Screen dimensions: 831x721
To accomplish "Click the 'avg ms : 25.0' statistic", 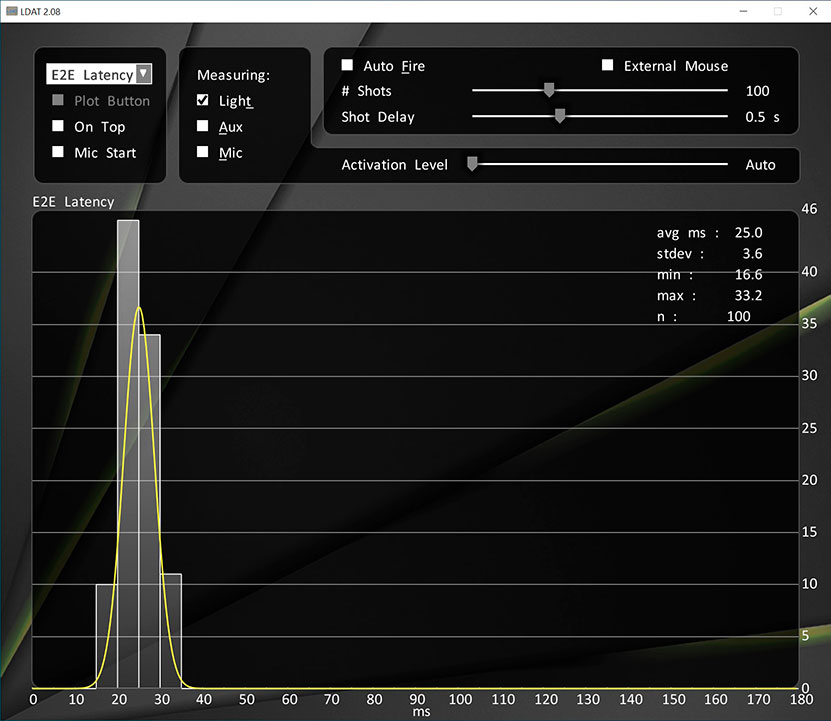I will [x=709, y=233].
